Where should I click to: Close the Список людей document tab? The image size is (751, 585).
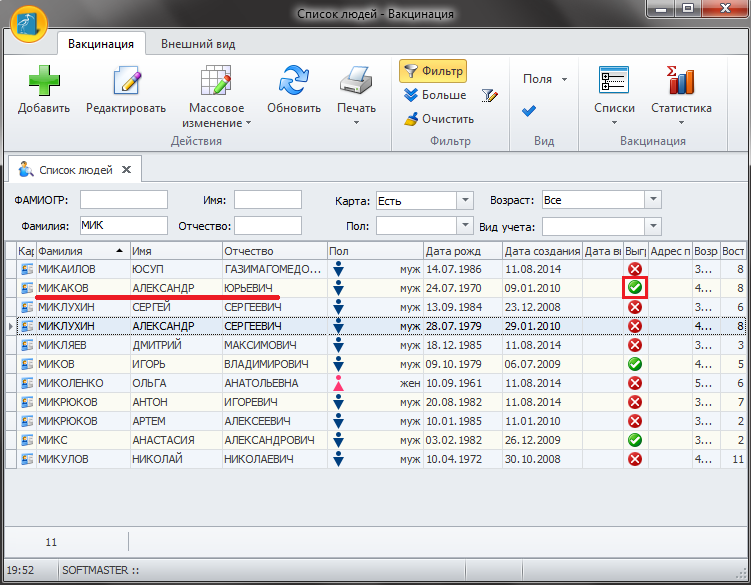pos(126,170)
